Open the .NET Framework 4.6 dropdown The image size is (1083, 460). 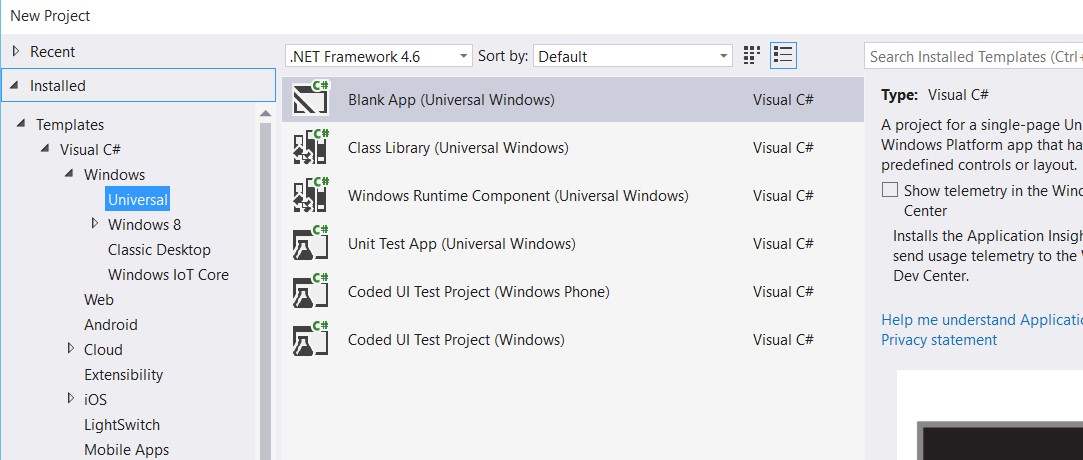[378, 56]
